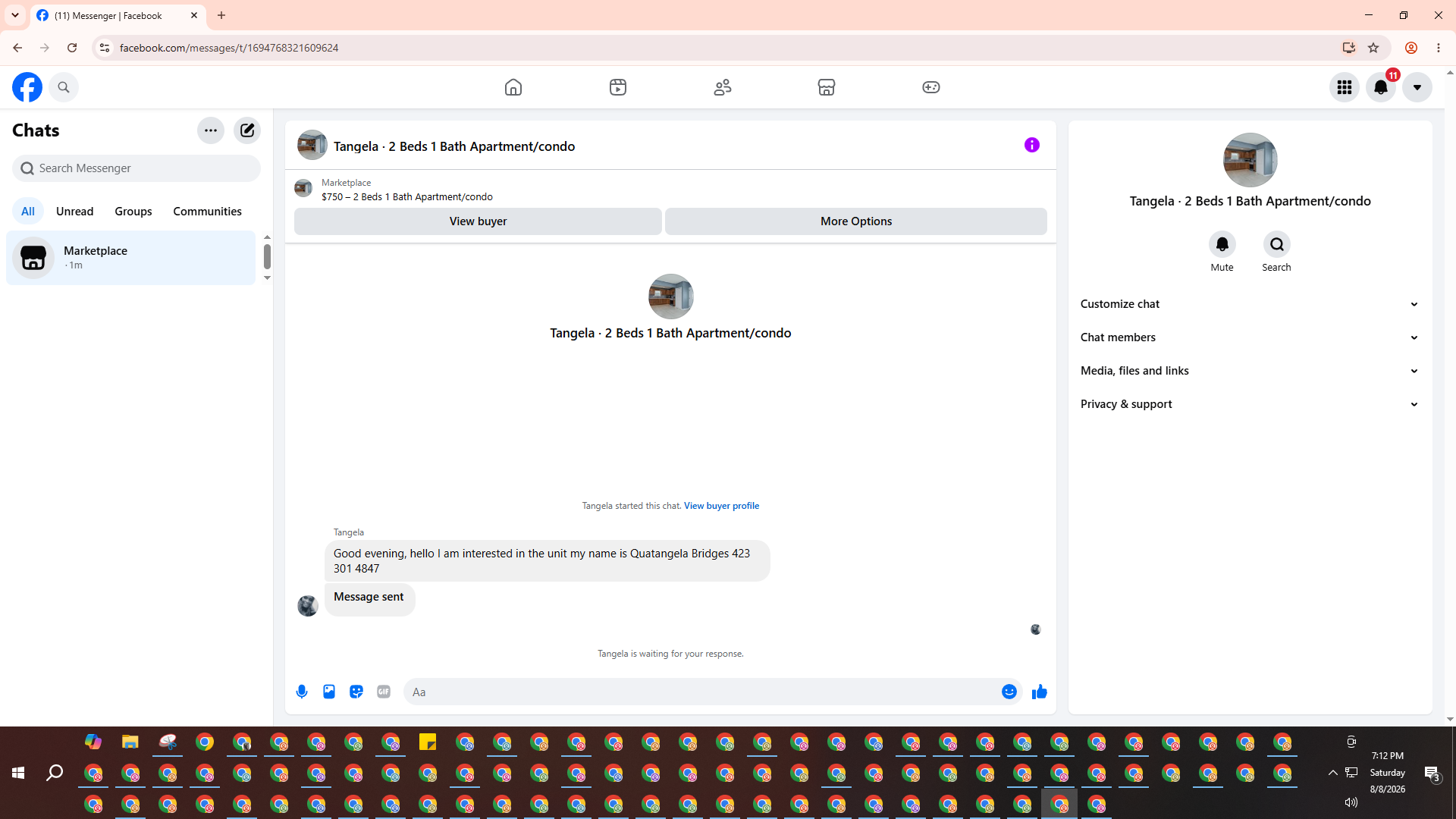Click the '$750 – 2 Beds 1 Bath Apartment/condo' listing text
Image resolution: width=1456 pixels, height=819 pixels.
pos(407,197)
